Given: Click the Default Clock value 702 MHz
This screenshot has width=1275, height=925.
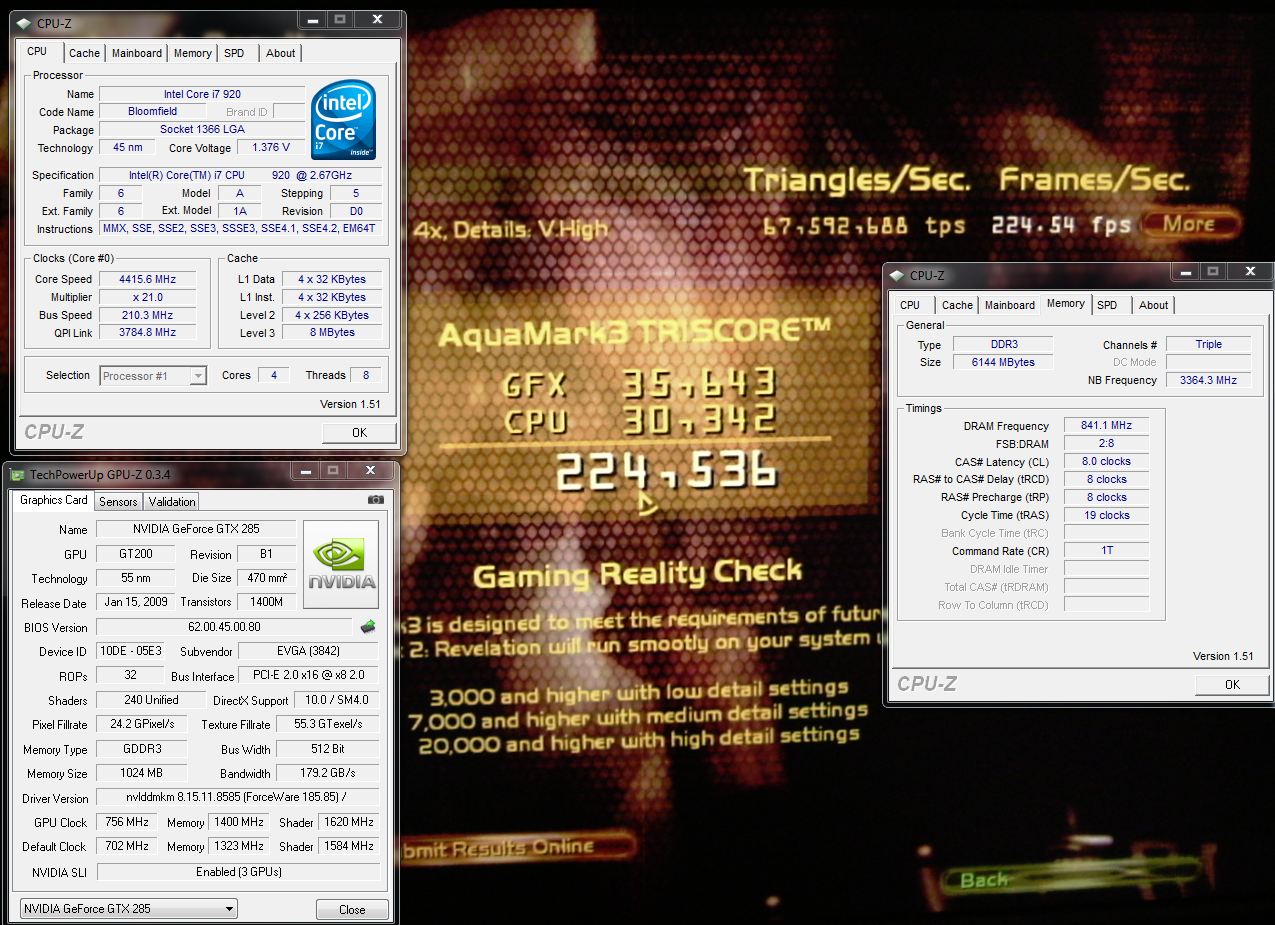Looking at the screenshot, I should (x=128, y=846).
